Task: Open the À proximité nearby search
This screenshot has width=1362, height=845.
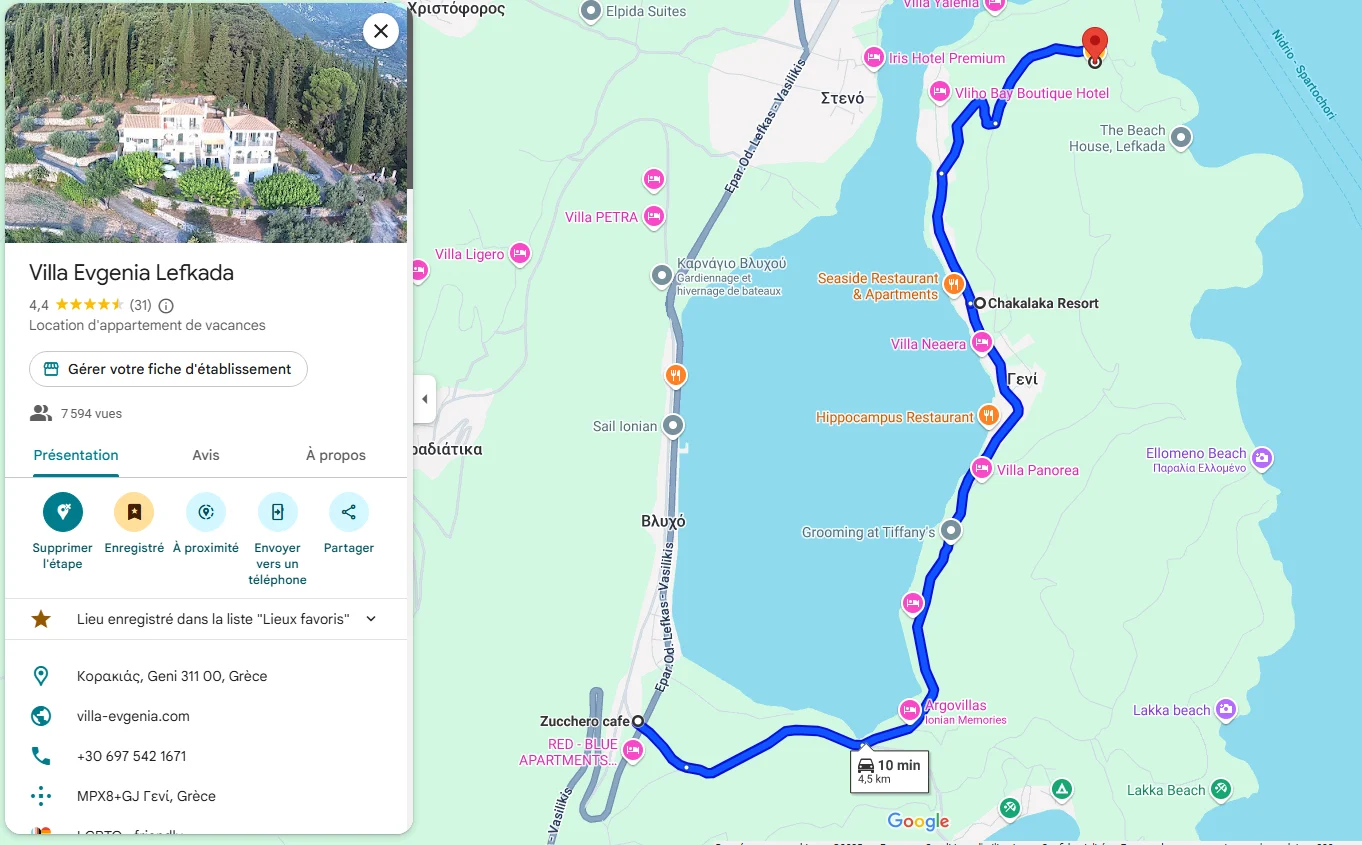Action: (x=206, y=512)
